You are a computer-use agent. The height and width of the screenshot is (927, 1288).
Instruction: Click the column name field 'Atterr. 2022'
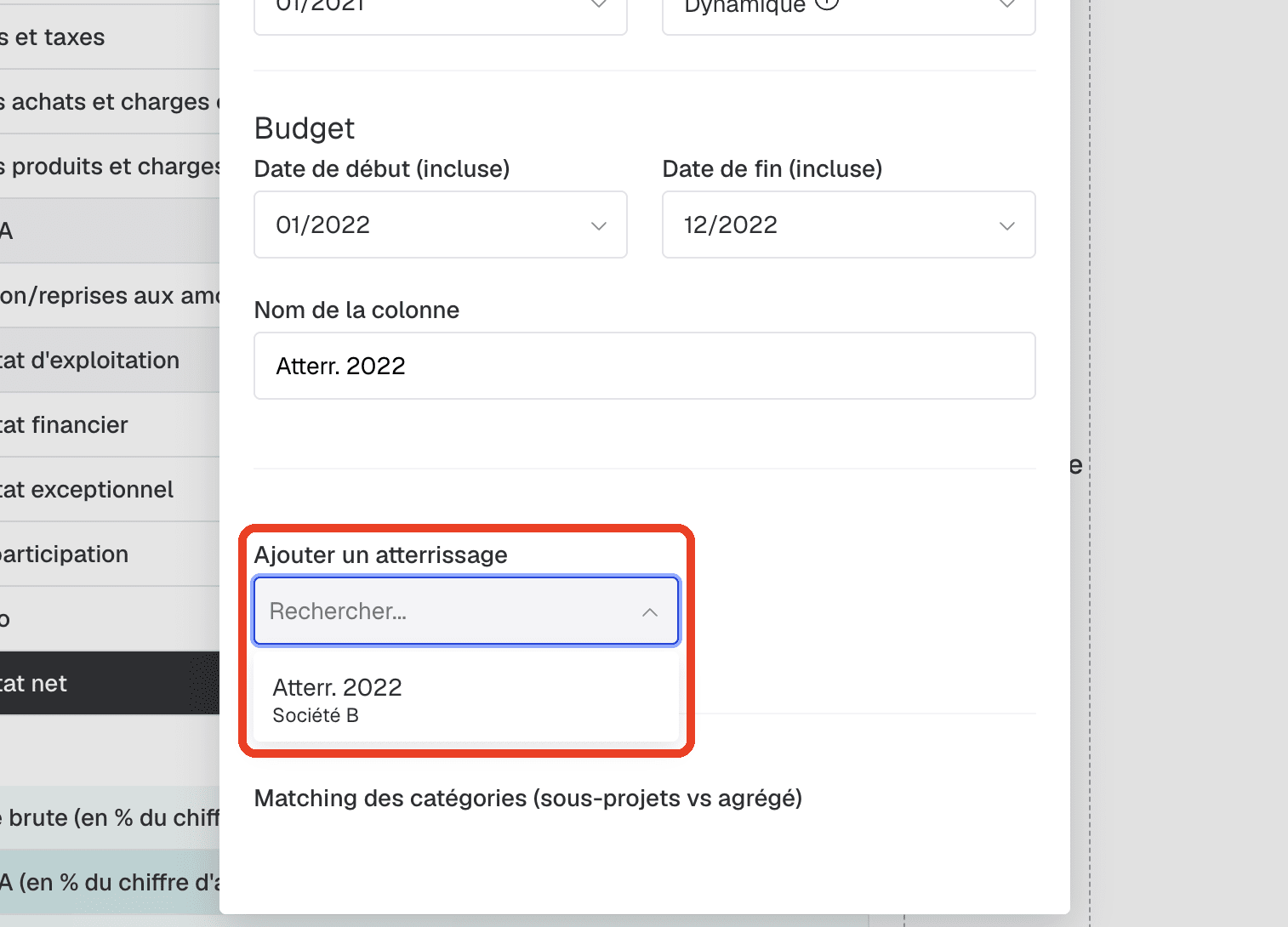645,366
